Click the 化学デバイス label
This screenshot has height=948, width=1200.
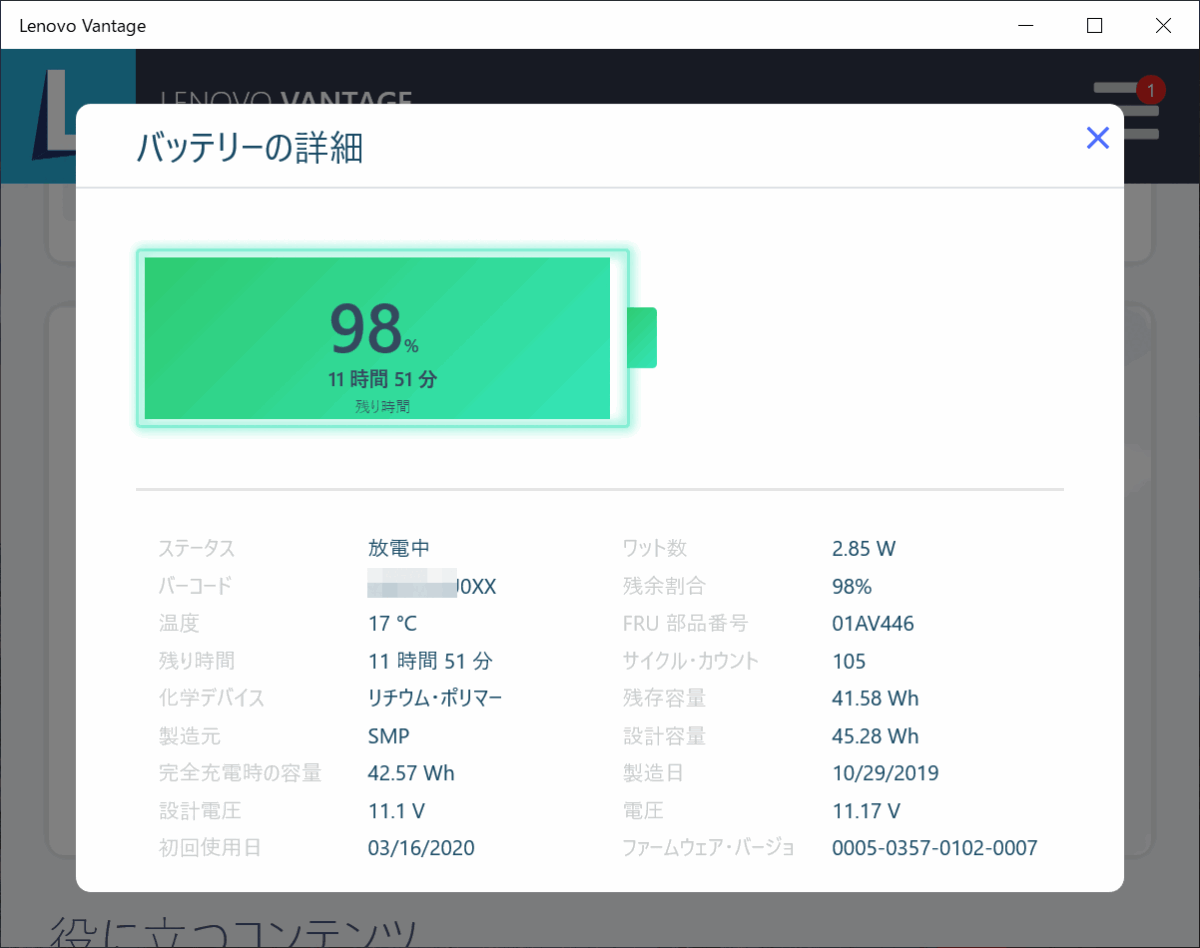point(212,698)
